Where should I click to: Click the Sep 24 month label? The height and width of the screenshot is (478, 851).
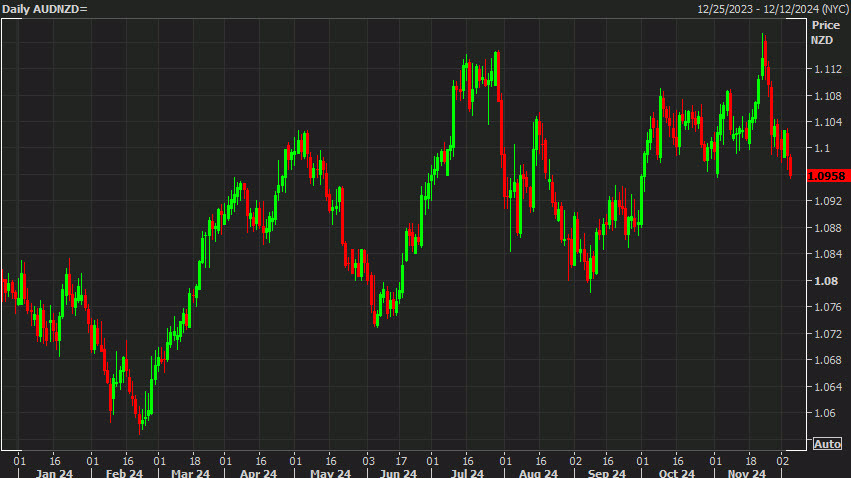(607, 473)
